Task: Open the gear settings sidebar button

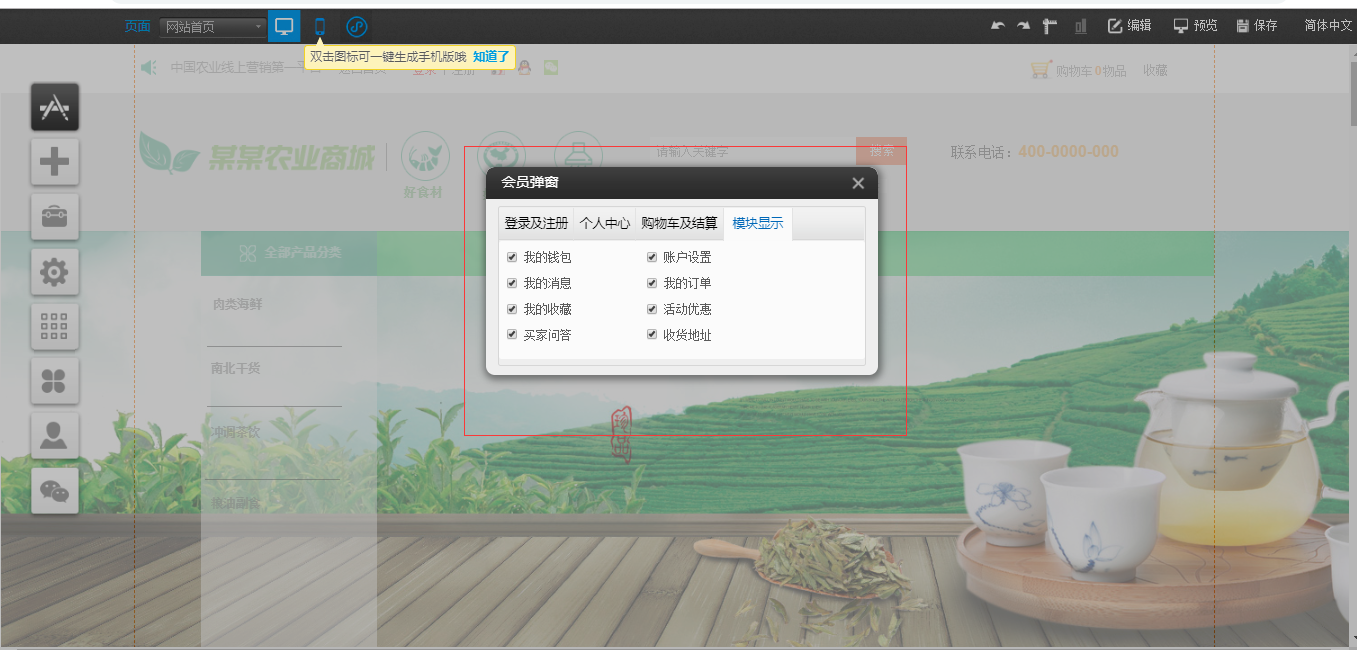Action: (55, 271)
